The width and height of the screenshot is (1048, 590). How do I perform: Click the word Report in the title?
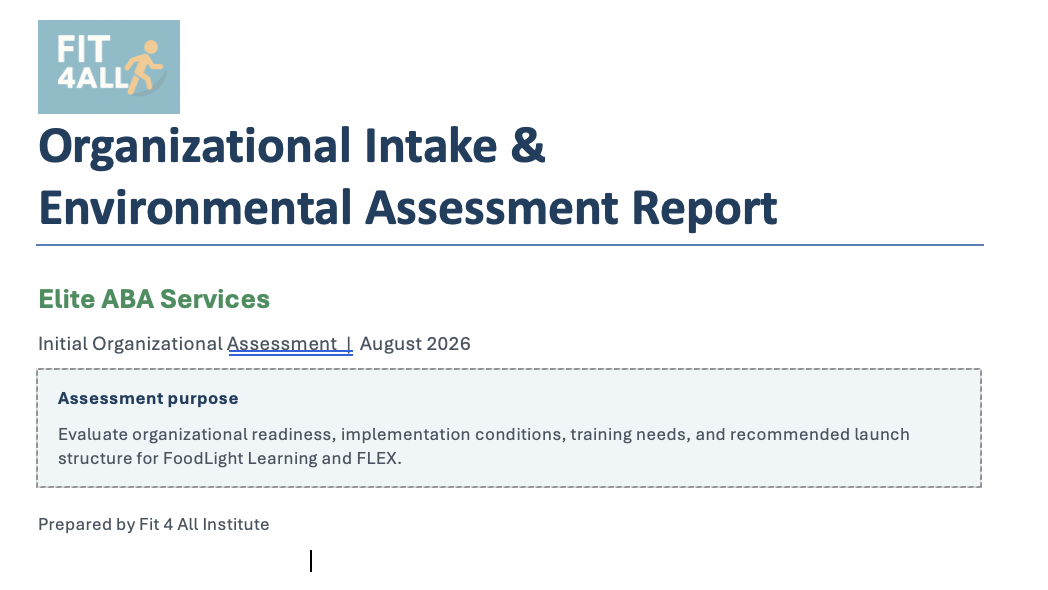point(704,208)
